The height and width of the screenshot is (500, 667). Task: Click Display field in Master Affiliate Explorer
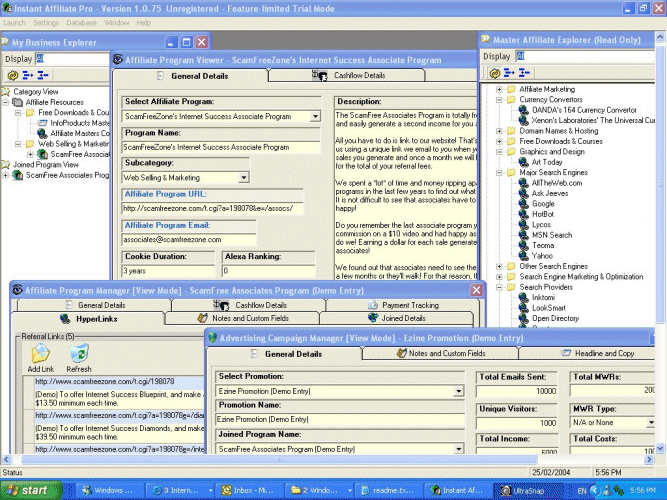[x=585, y=56]
